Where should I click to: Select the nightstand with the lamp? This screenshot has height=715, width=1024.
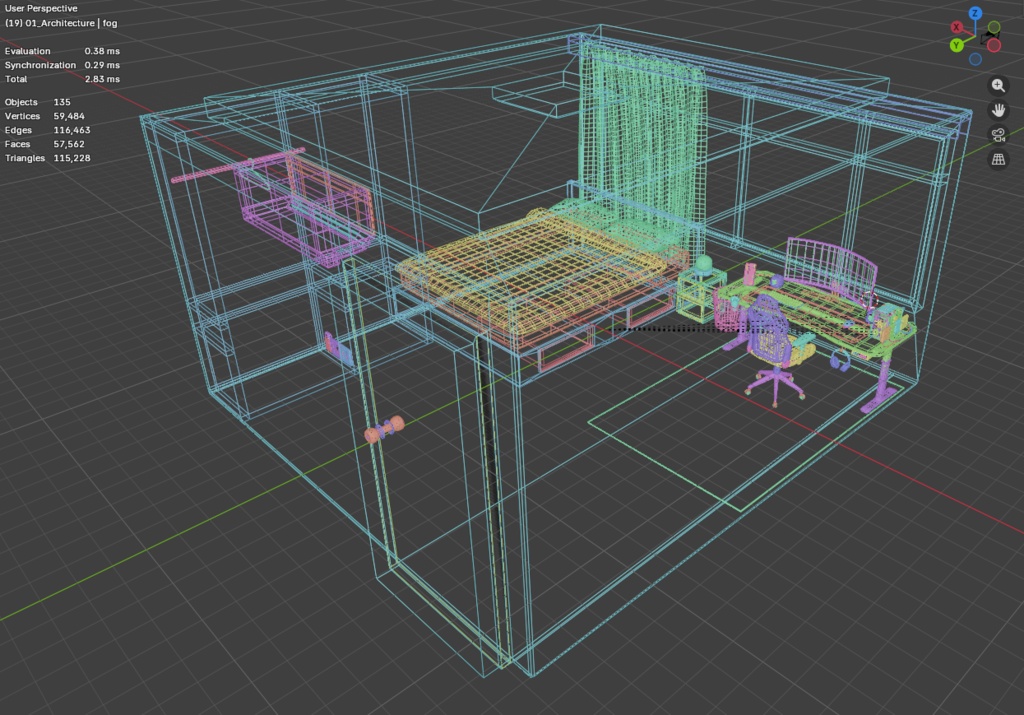coord(702,289)
